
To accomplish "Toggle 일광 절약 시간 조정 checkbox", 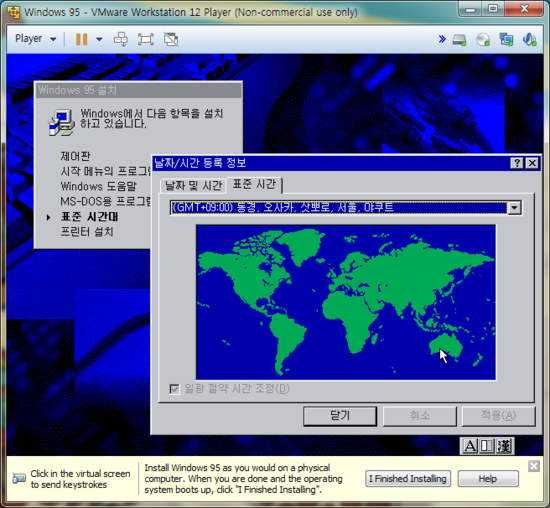I will click(174, 389).
